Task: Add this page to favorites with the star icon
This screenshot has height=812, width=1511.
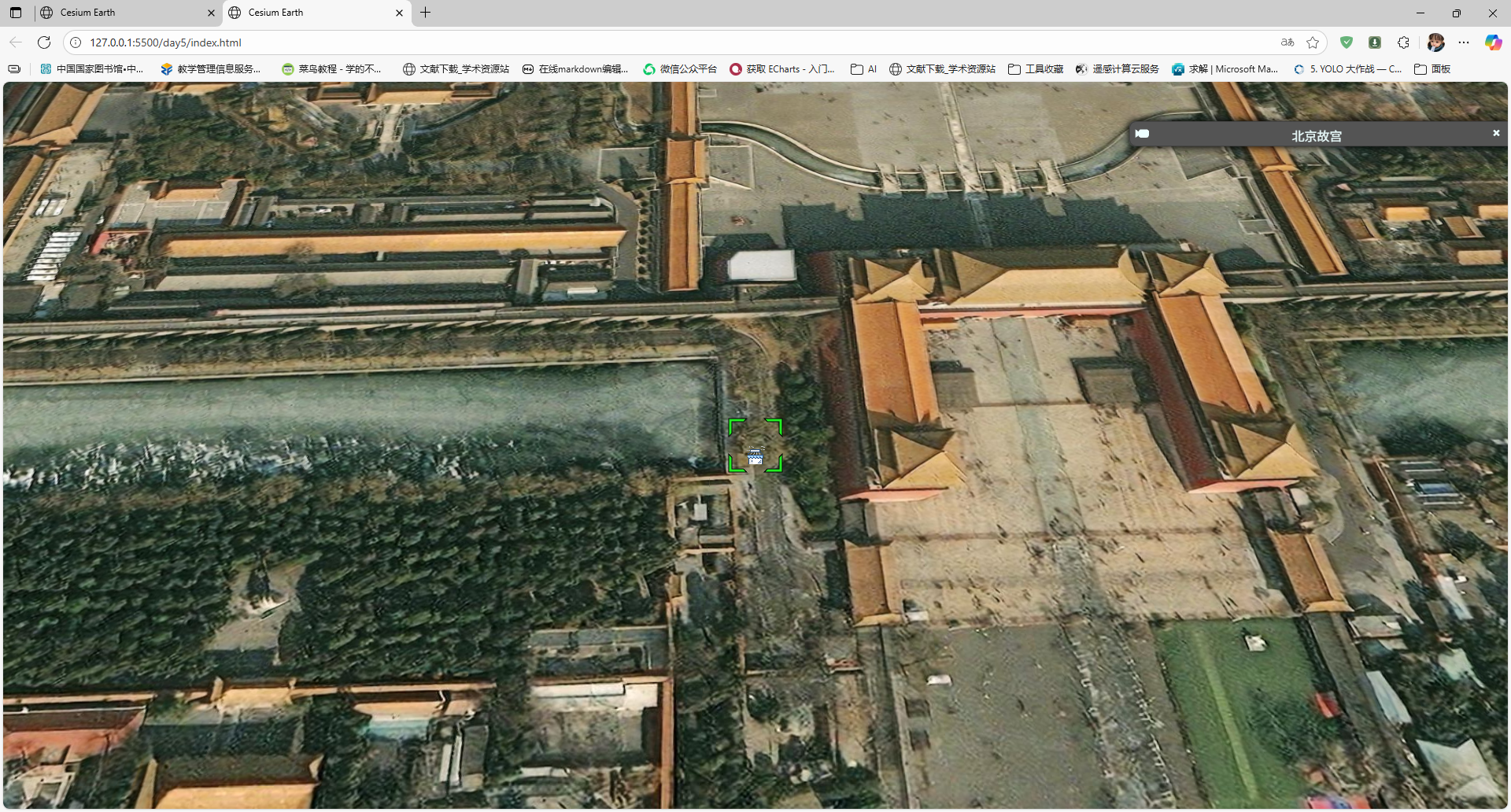Action: click(1313, 42)
